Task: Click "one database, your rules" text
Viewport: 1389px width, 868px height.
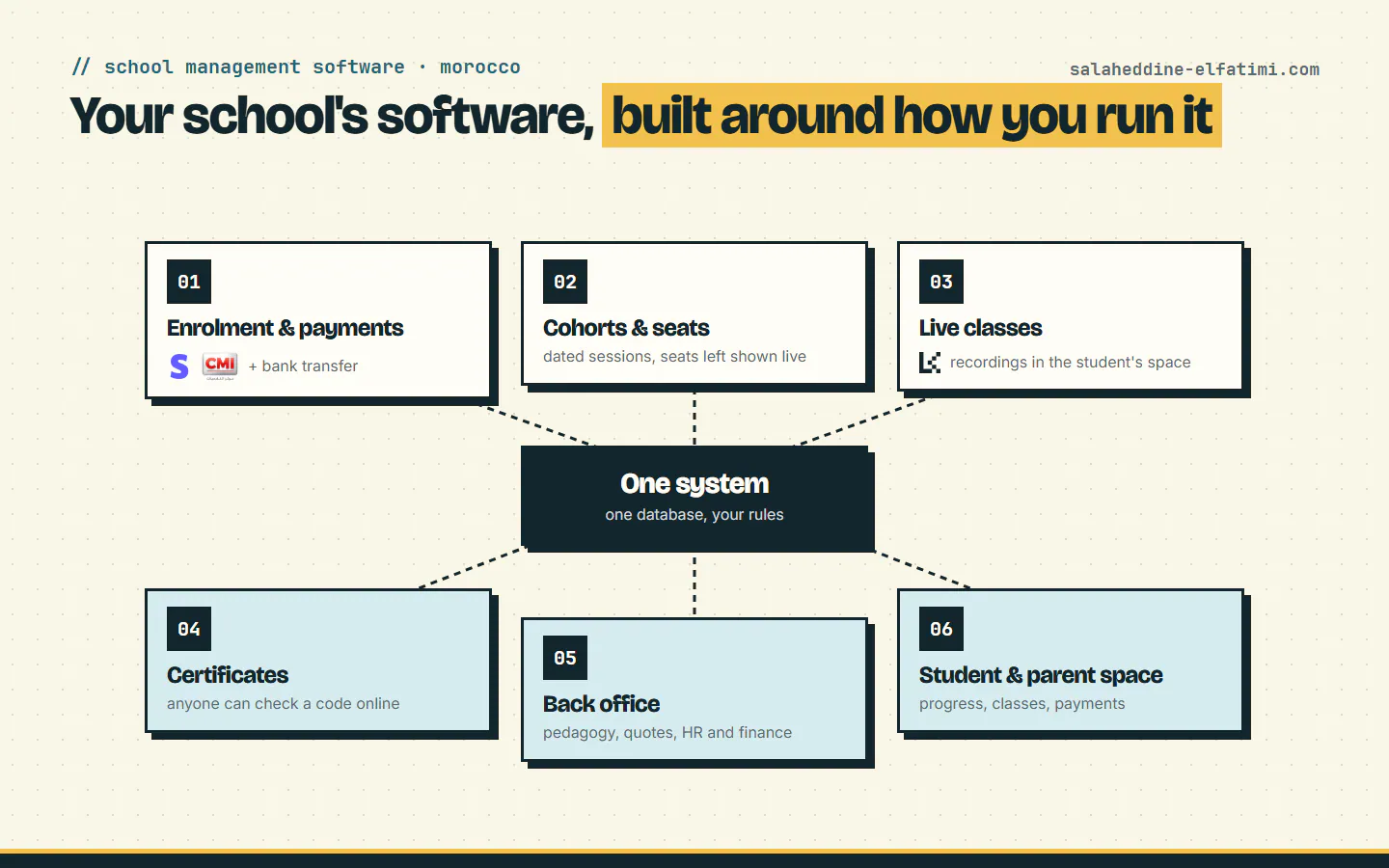Action: point(694,515)
